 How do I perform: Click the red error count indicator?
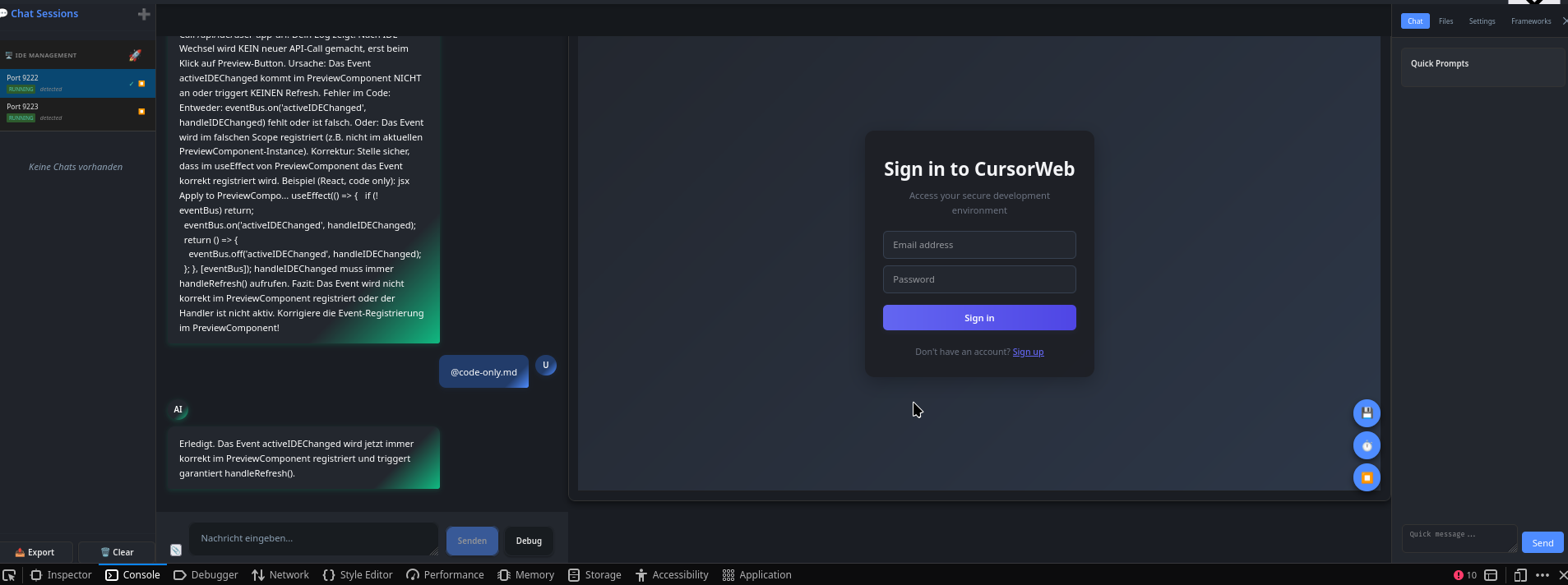click(1464, 575)
